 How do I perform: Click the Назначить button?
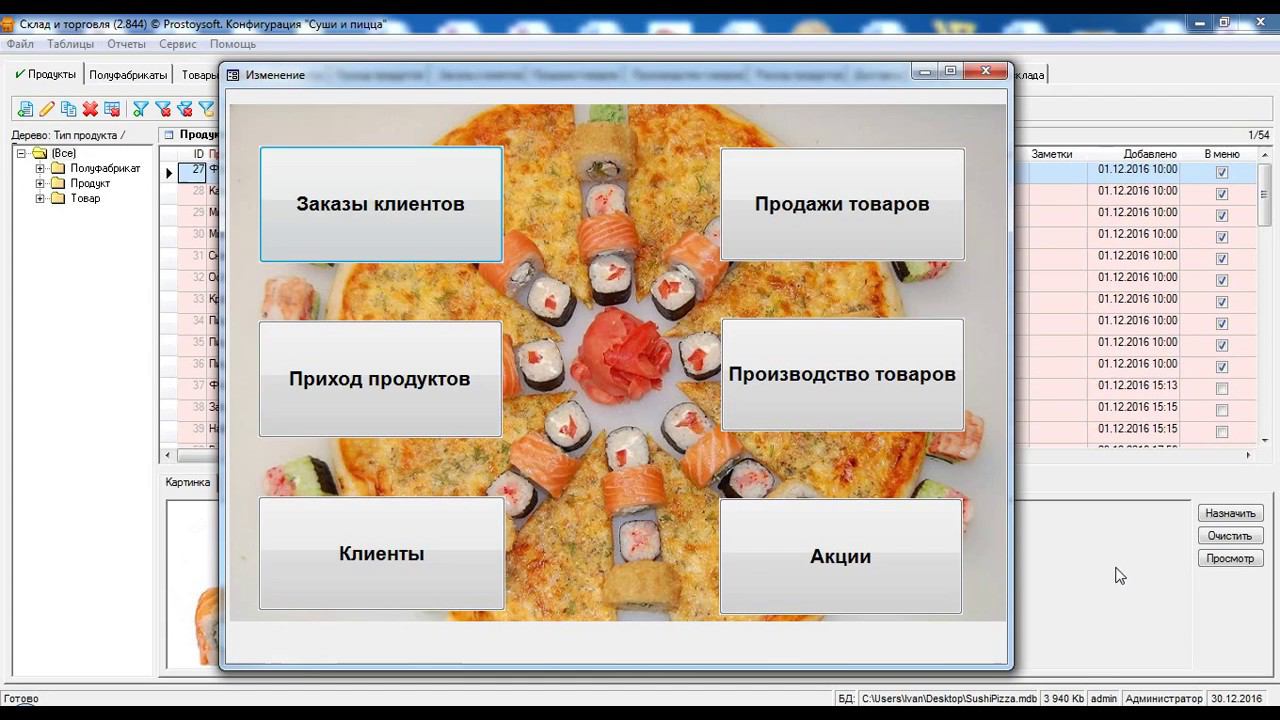[1230, 513]
